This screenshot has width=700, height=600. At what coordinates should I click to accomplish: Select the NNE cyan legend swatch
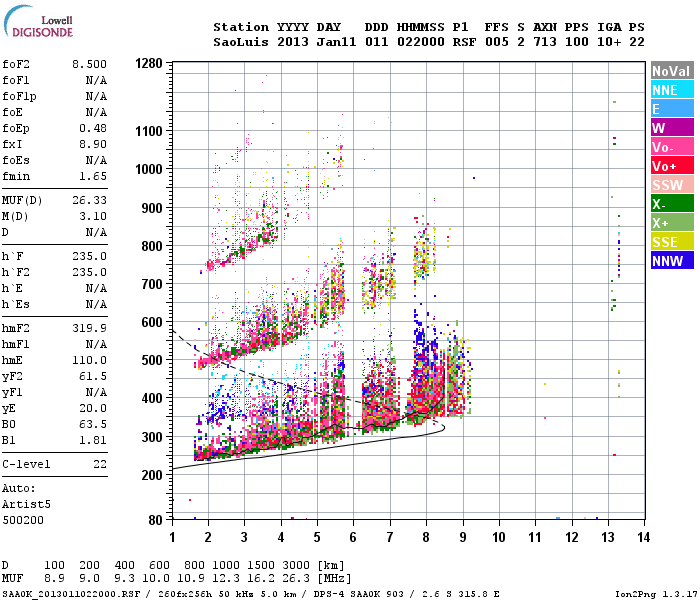coord(672,90)
